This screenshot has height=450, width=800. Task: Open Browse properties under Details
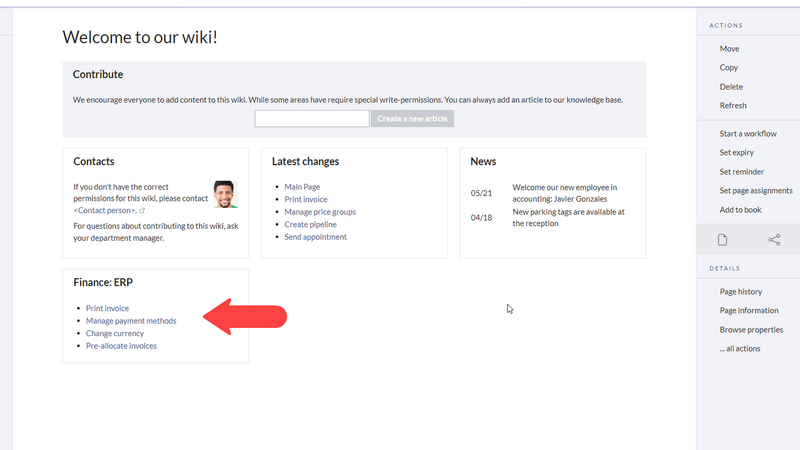751,330
